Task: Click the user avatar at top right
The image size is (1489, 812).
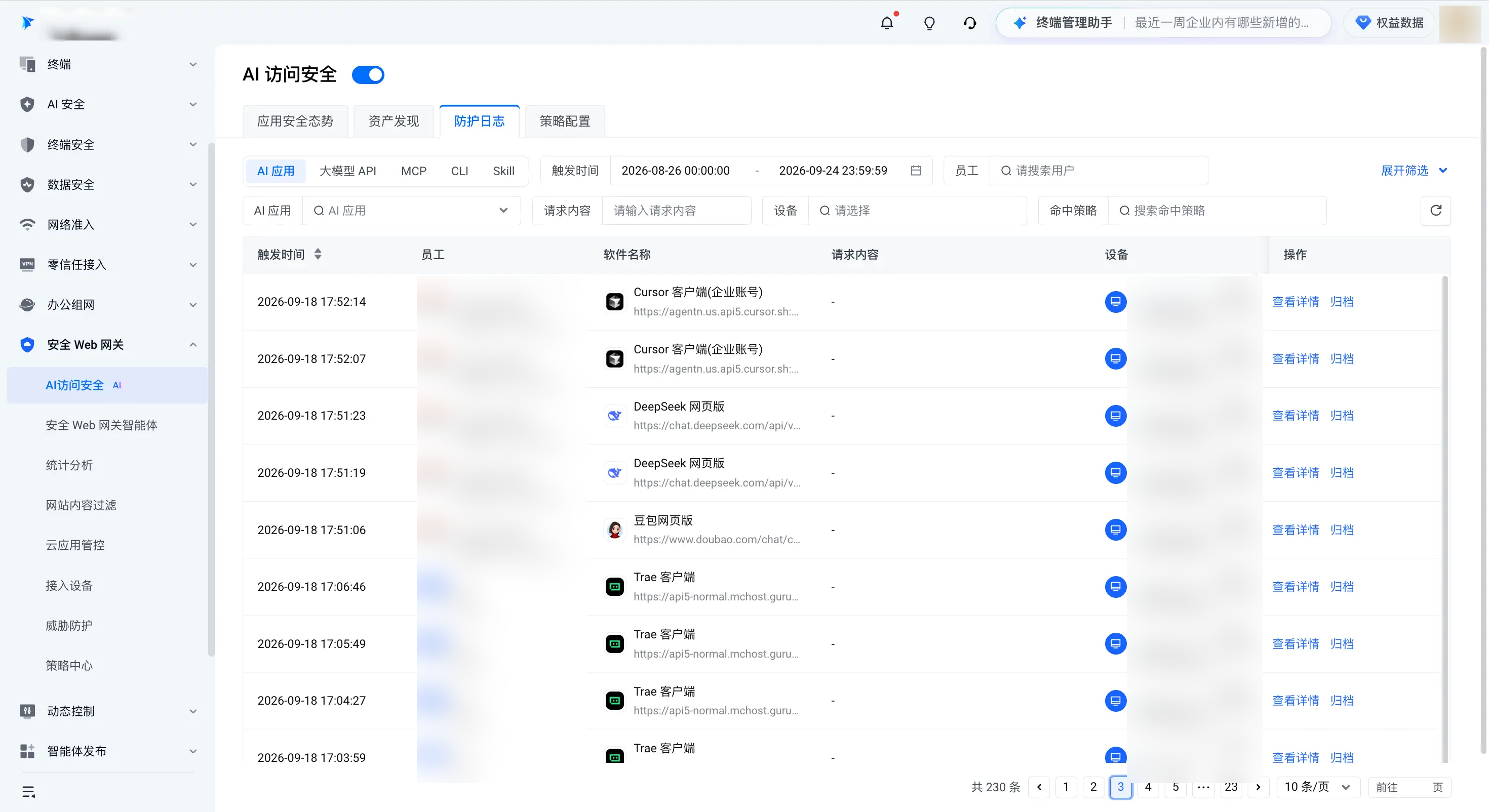Action: (1460, 23)
